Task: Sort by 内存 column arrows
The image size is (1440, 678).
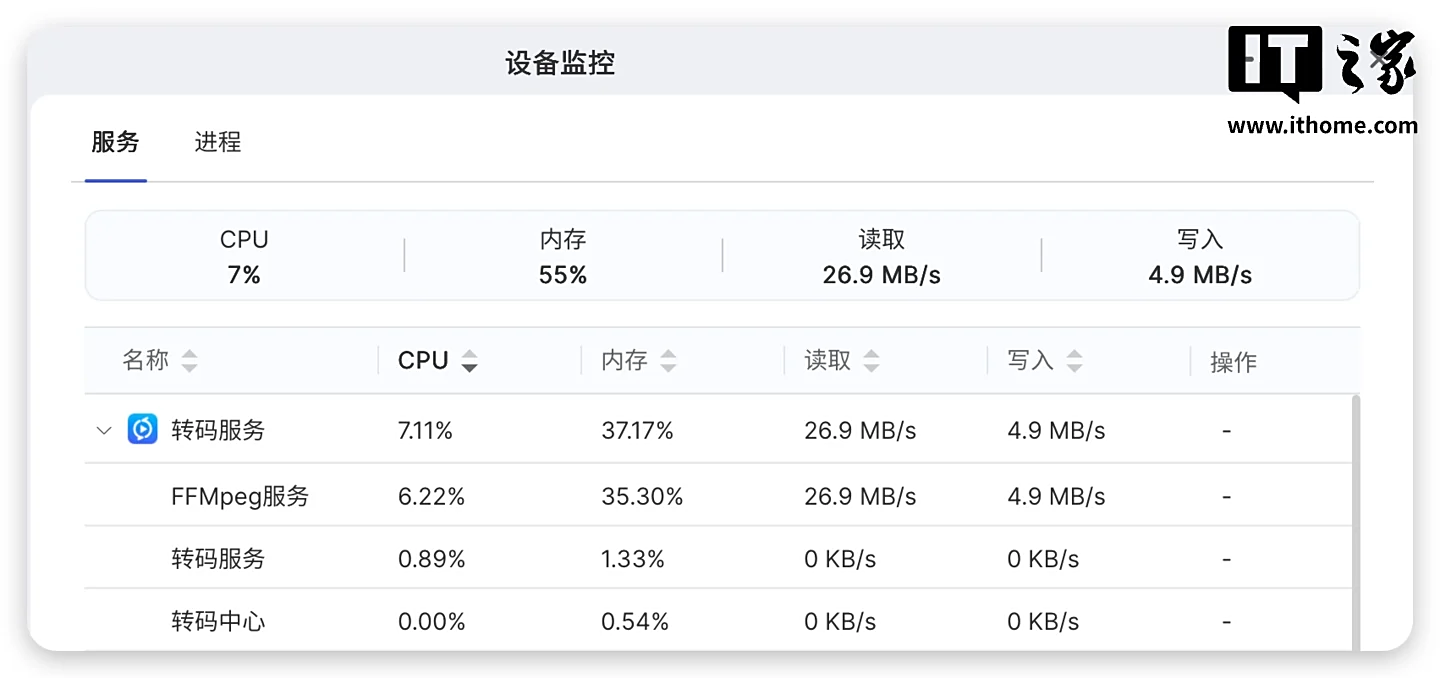Action: coord(668,361)
